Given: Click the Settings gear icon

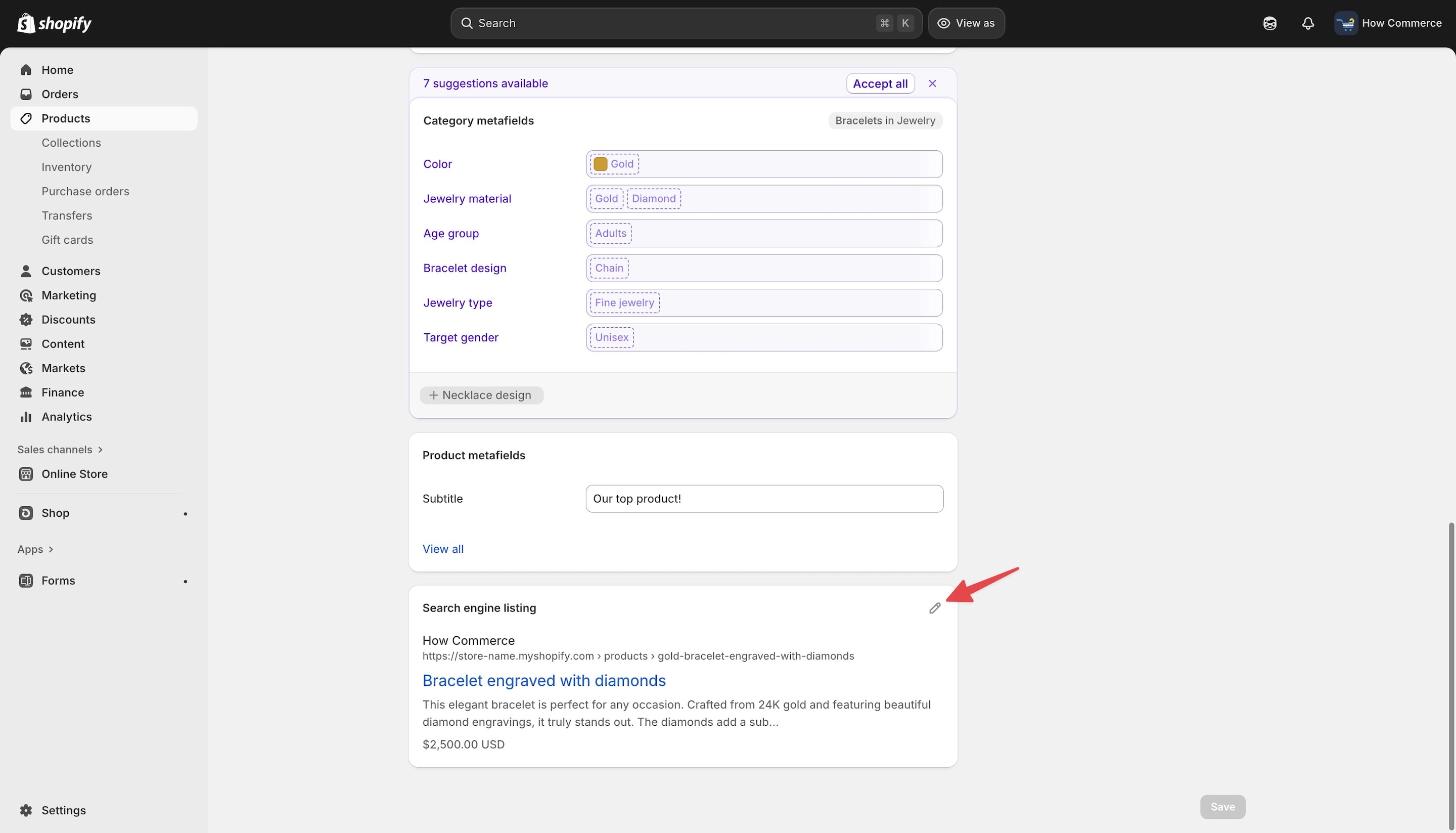Looking at the screenshot, I should (26, 811).
